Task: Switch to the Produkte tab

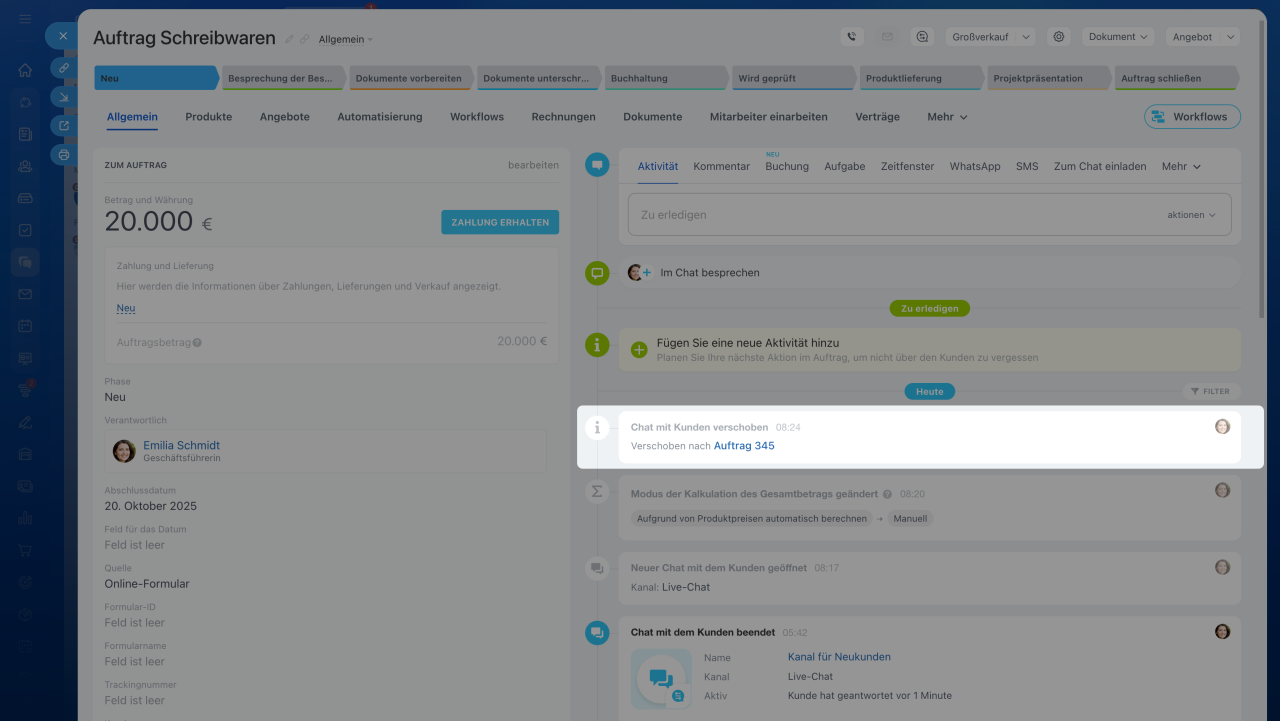Action: pos(208,117)
